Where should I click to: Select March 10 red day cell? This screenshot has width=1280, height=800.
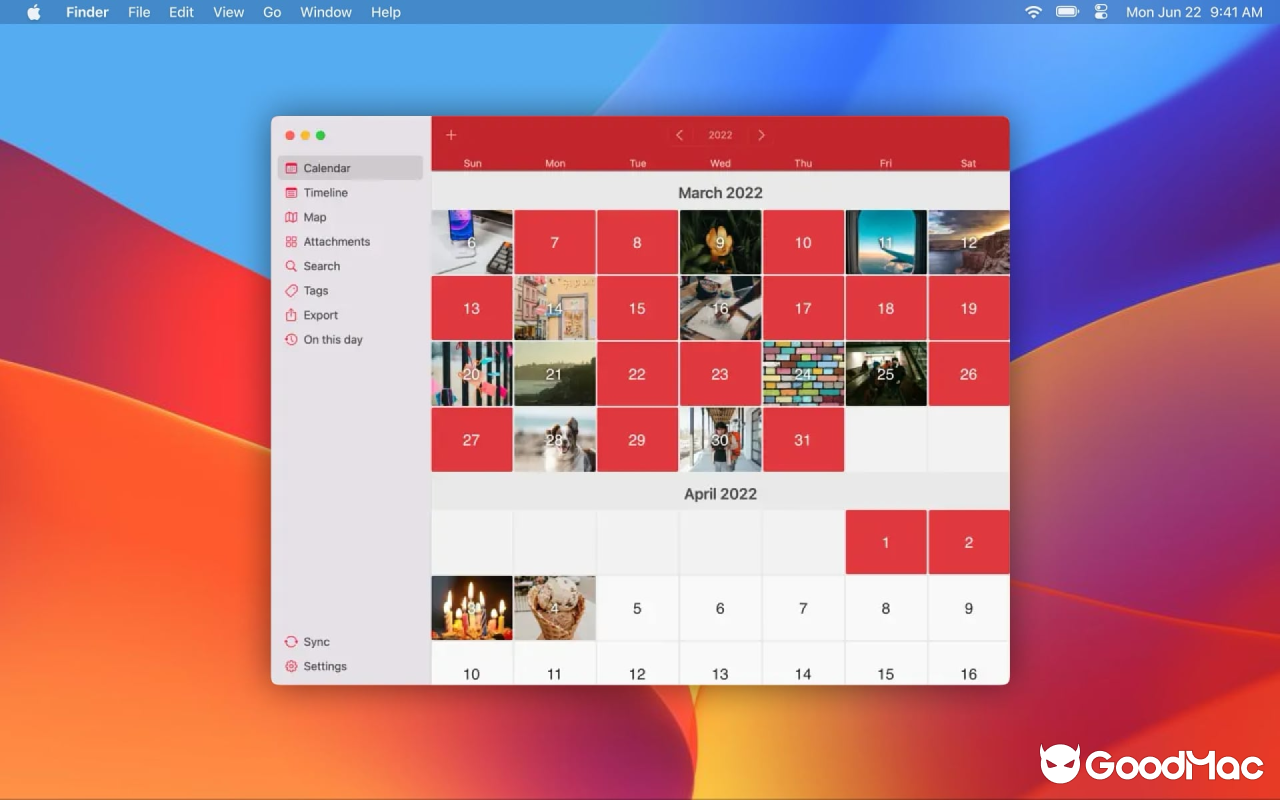click(x=803, y=242)
